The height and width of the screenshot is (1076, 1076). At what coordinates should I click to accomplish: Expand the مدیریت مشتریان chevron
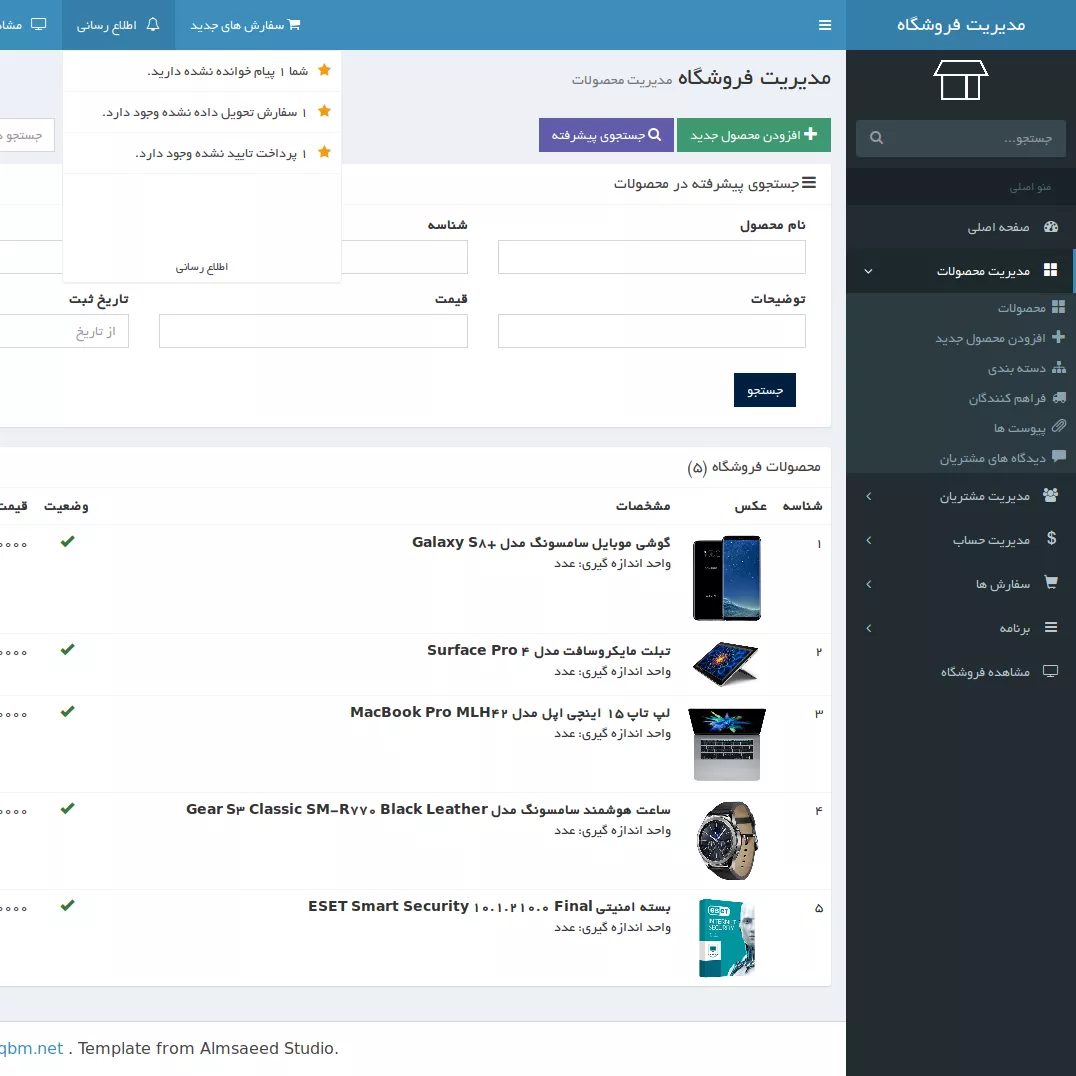coord(869,496)
